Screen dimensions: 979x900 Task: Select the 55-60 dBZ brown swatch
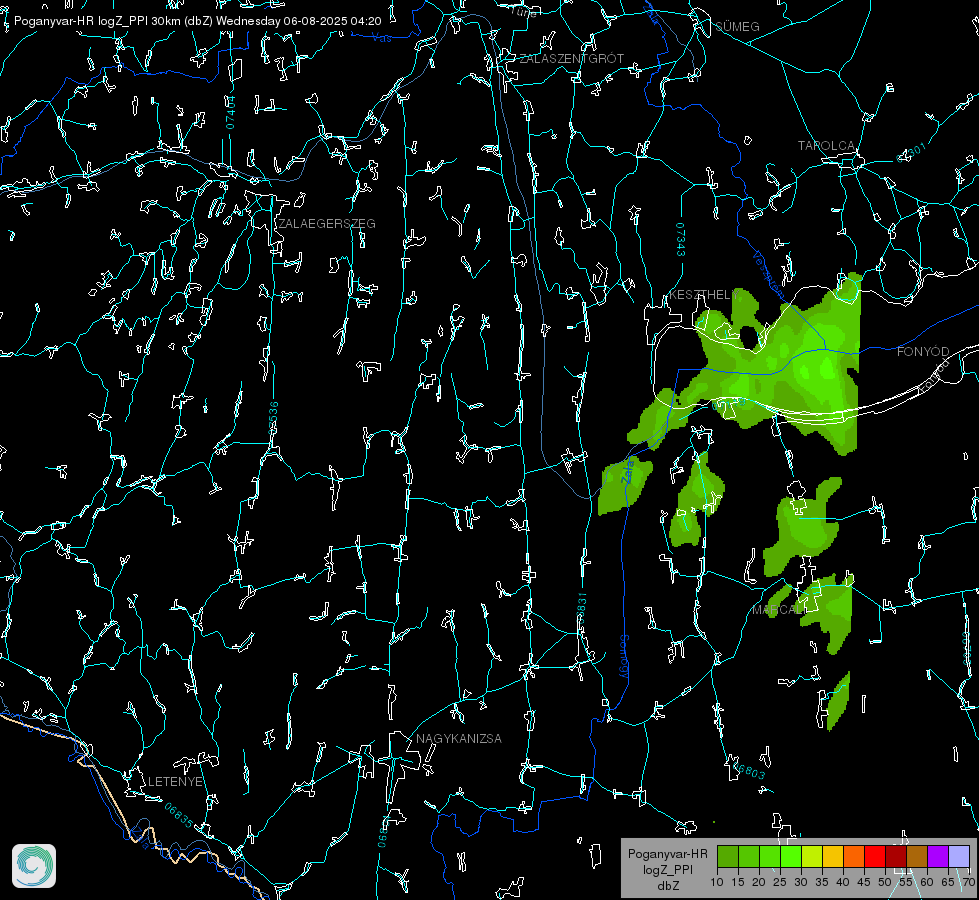(x=917, y=856)
